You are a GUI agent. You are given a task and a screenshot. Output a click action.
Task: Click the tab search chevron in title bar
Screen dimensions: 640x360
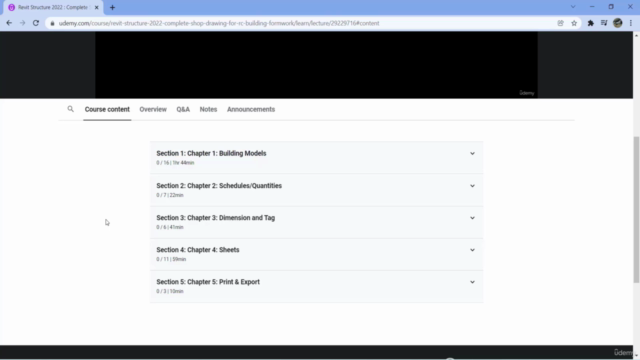click(573, 7)
